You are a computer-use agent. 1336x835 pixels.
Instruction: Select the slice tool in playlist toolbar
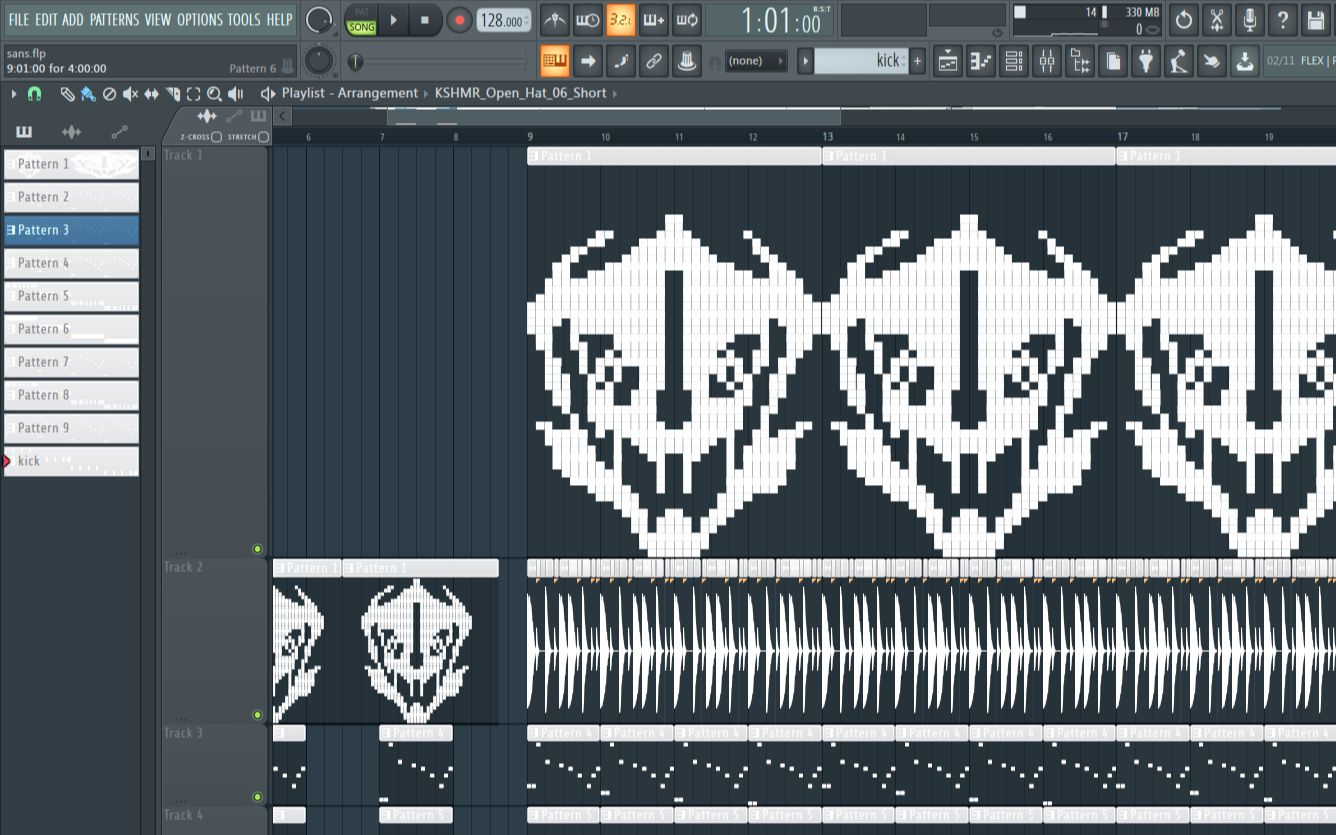pyautogui.click(x=172, y=94)
